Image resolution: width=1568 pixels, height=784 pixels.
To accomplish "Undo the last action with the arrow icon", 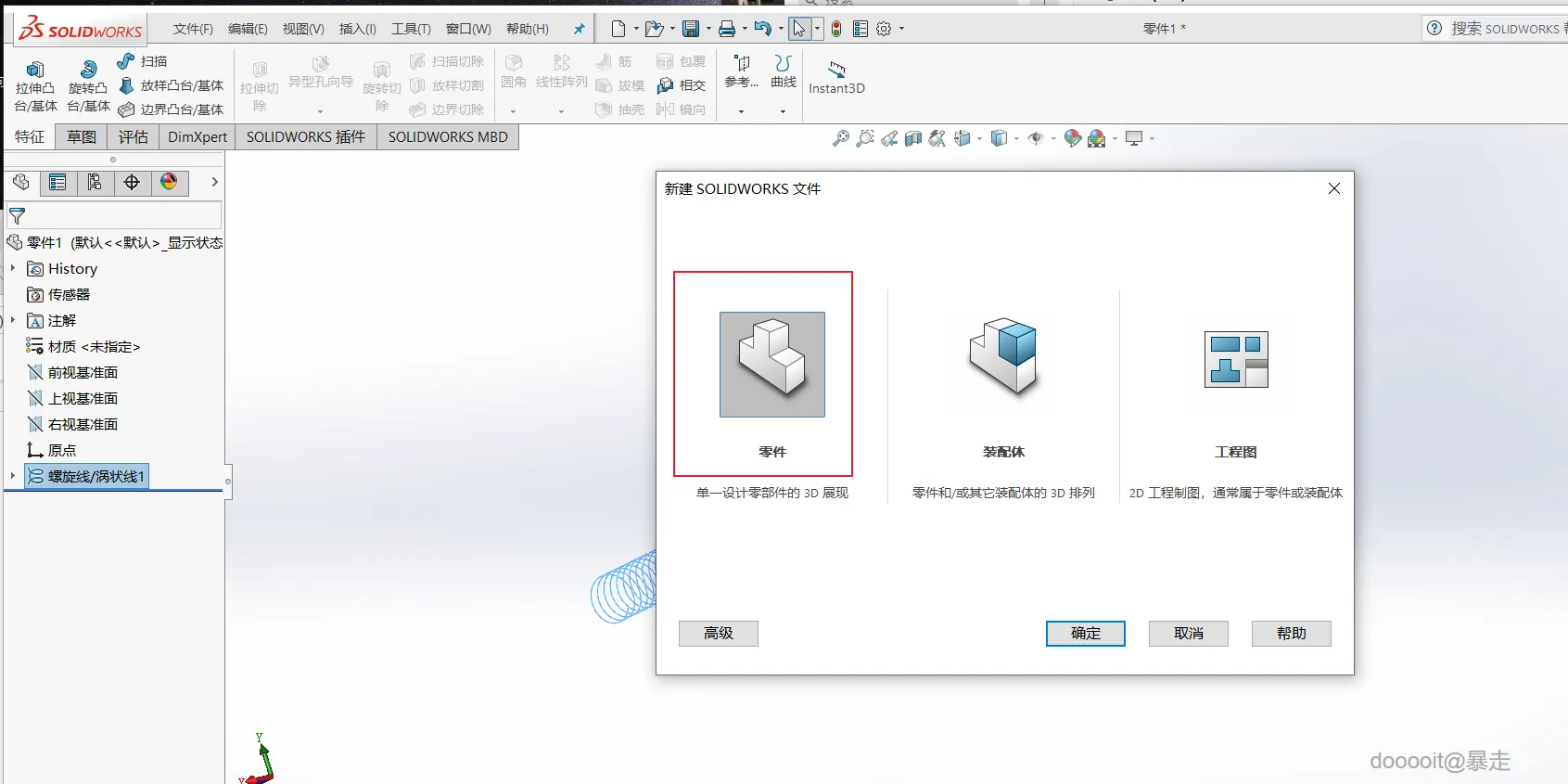I will (762, 29).
